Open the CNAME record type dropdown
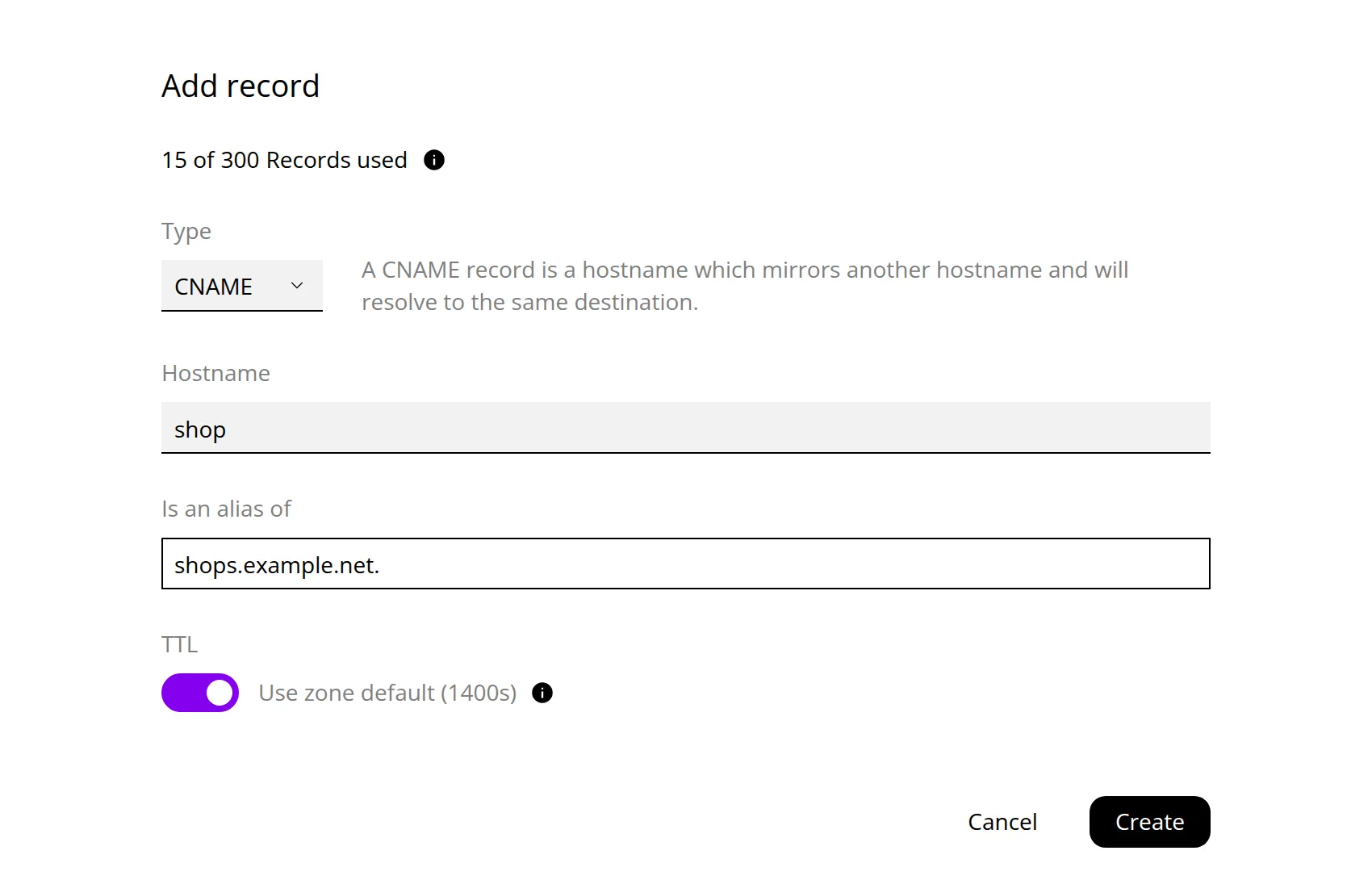1372x880 pixels. pyautogui.click(x=242, y=286)
